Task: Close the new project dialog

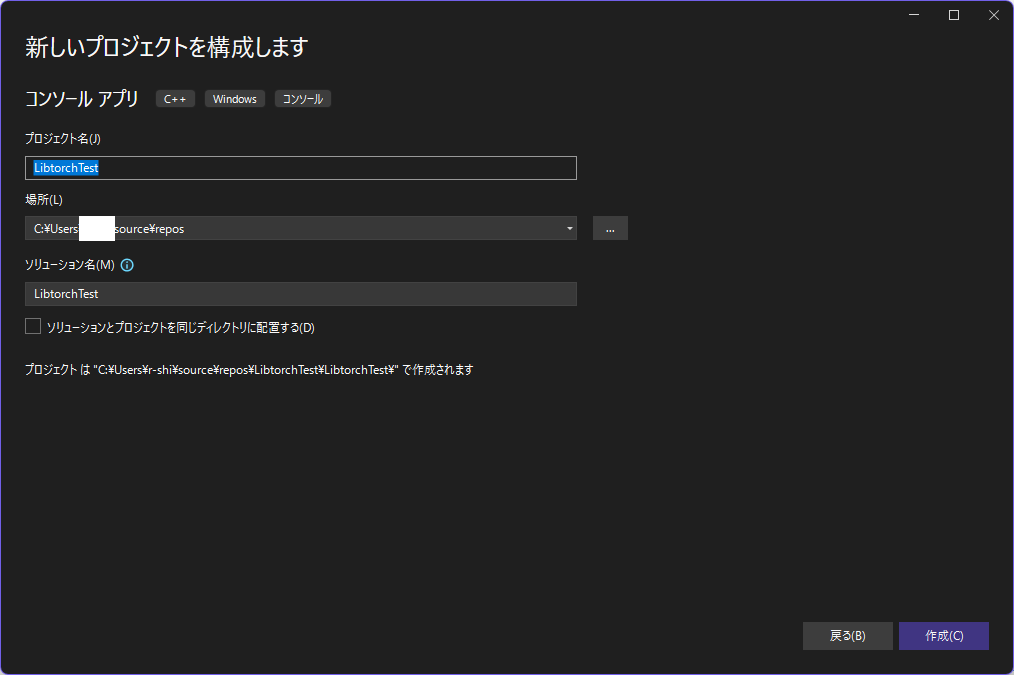Action: [x=992, y=15]
